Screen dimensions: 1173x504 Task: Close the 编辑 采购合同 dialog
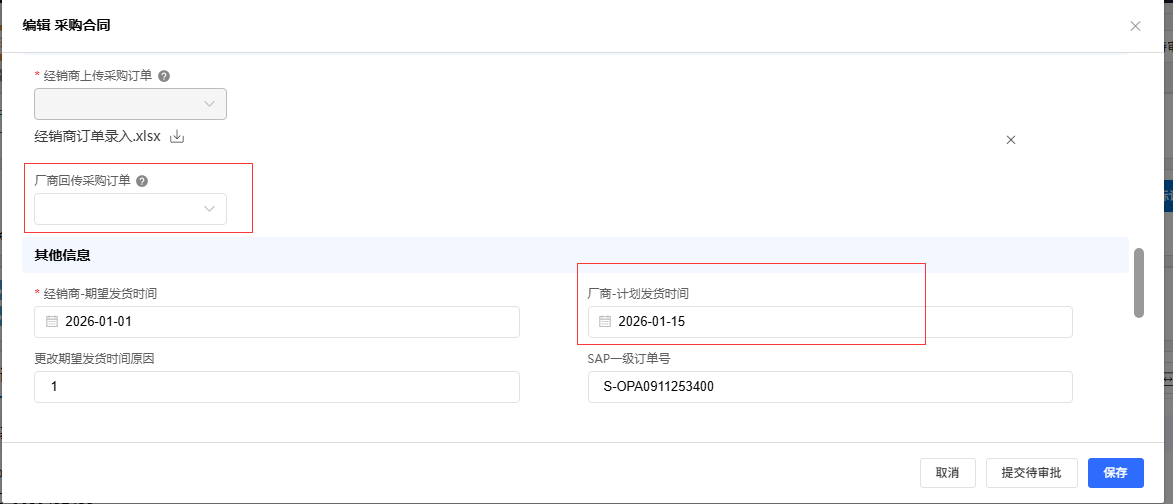1135,26
